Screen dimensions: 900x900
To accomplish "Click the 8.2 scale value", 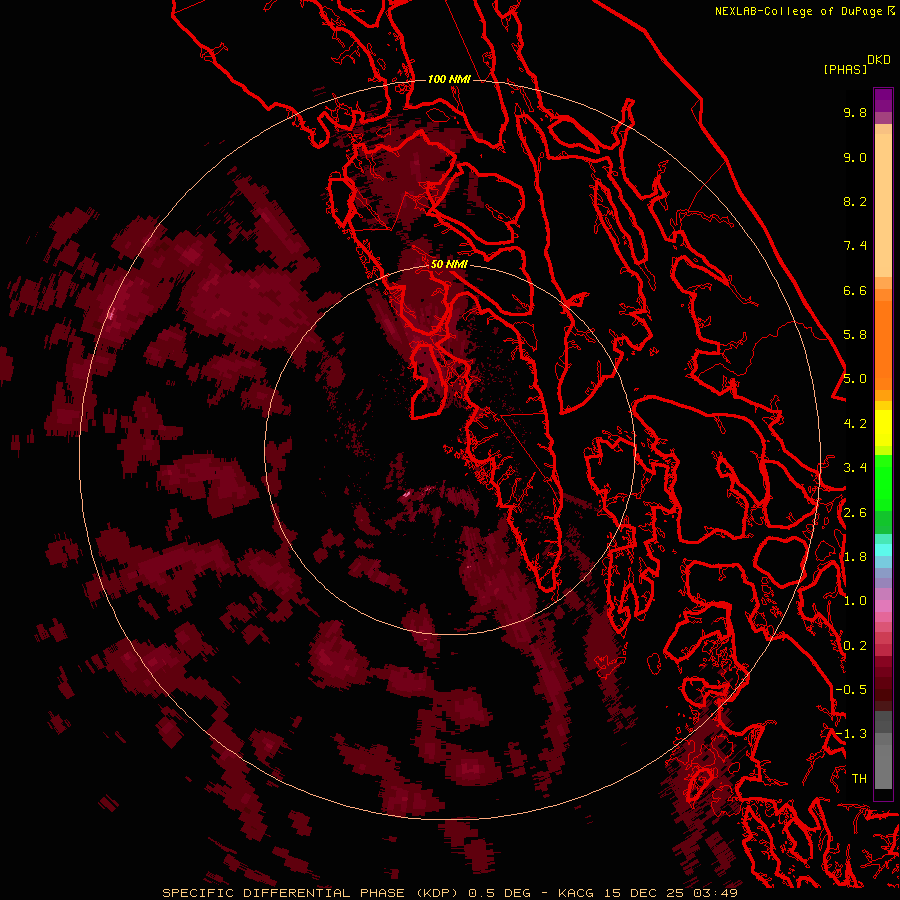I will coord(855,201).
